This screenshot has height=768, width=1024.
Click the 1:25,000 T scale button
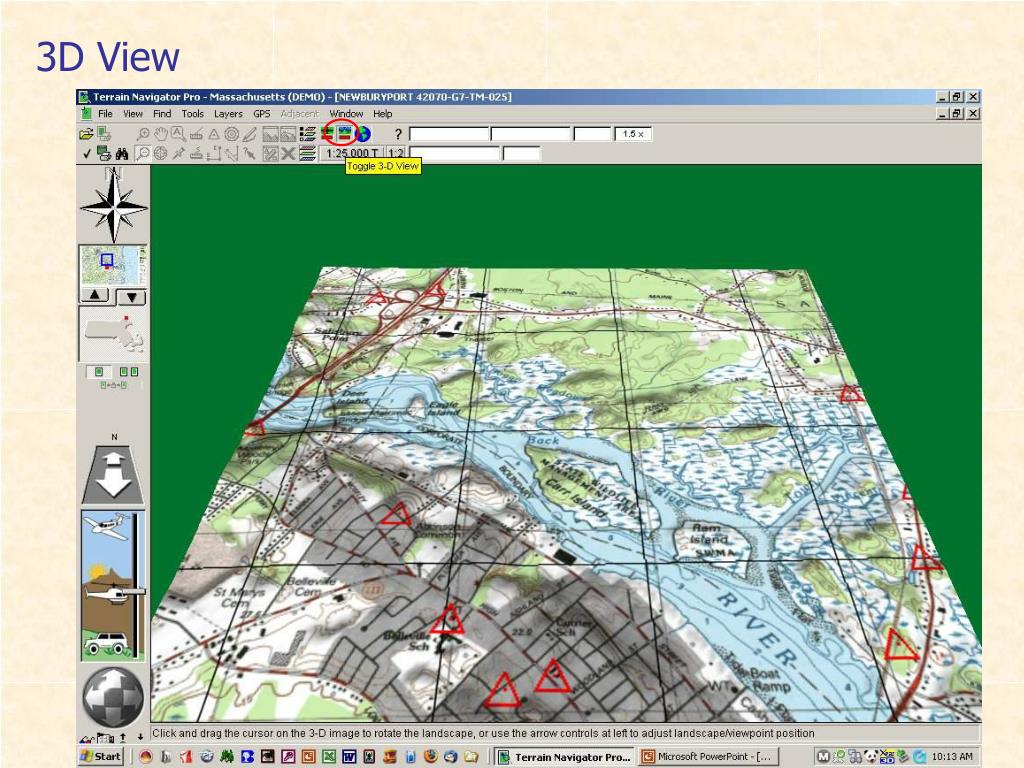(352, 153)
